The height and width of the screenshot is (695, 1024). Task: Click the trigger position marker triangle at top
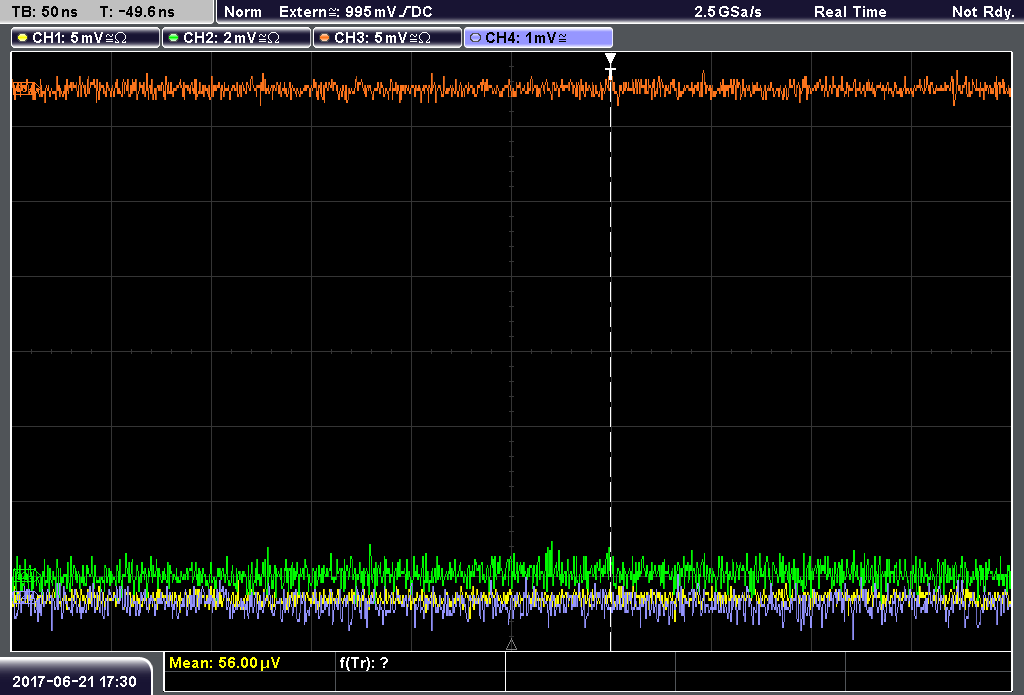(610, 59)
